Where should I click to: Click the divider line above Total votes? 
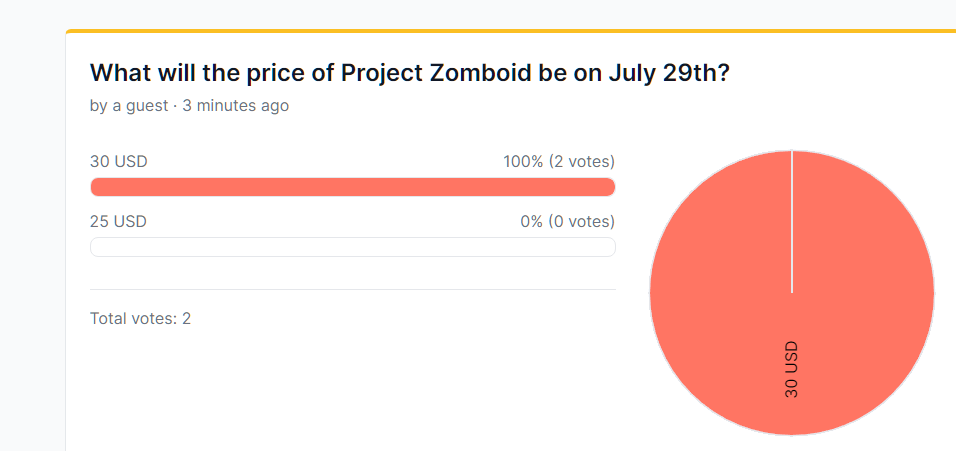pyautogui.click(x=352, y=289)
